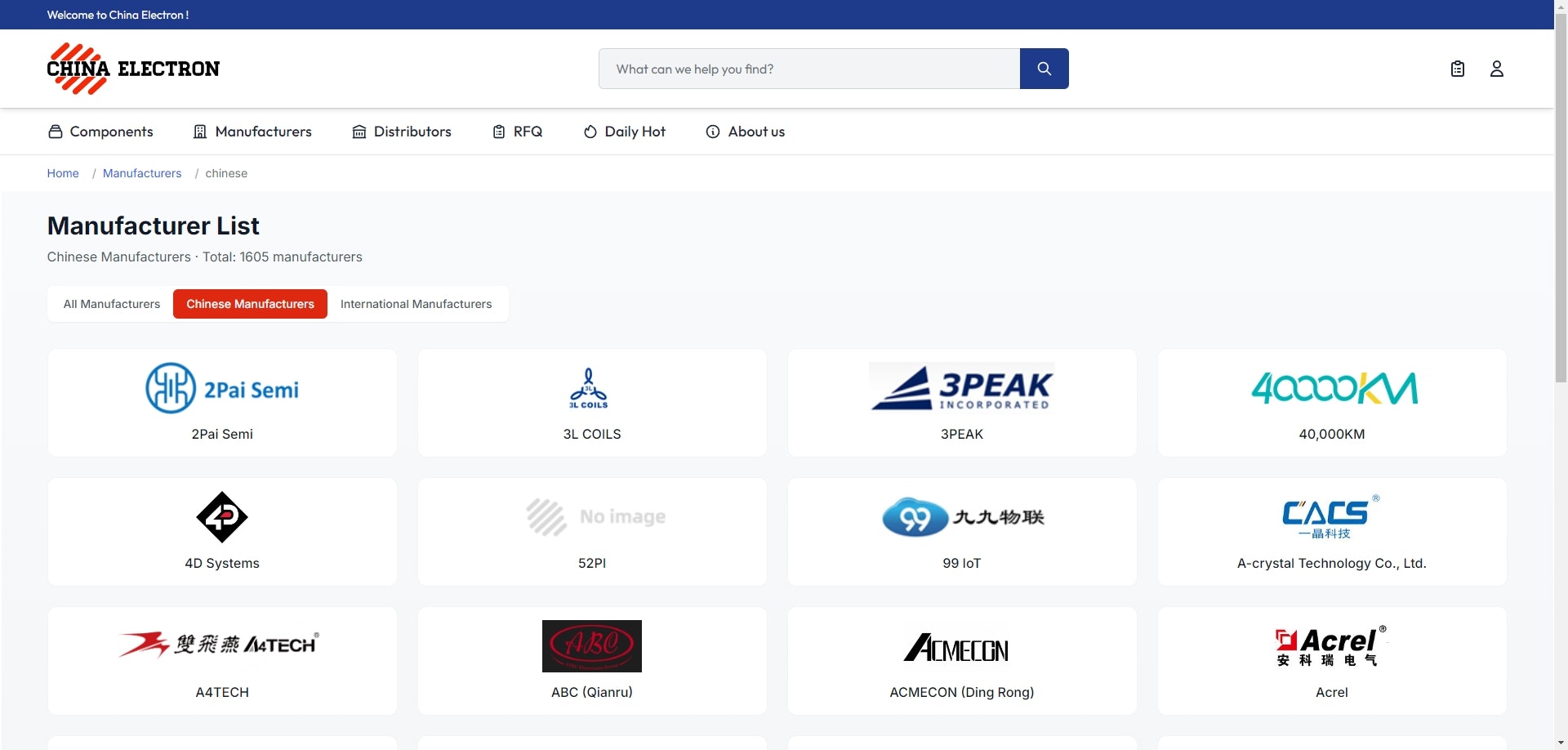This screenshot has width=1568, height=750.
Task: Open the ABC Qianru logo image
Action: [x=592, y=646]
